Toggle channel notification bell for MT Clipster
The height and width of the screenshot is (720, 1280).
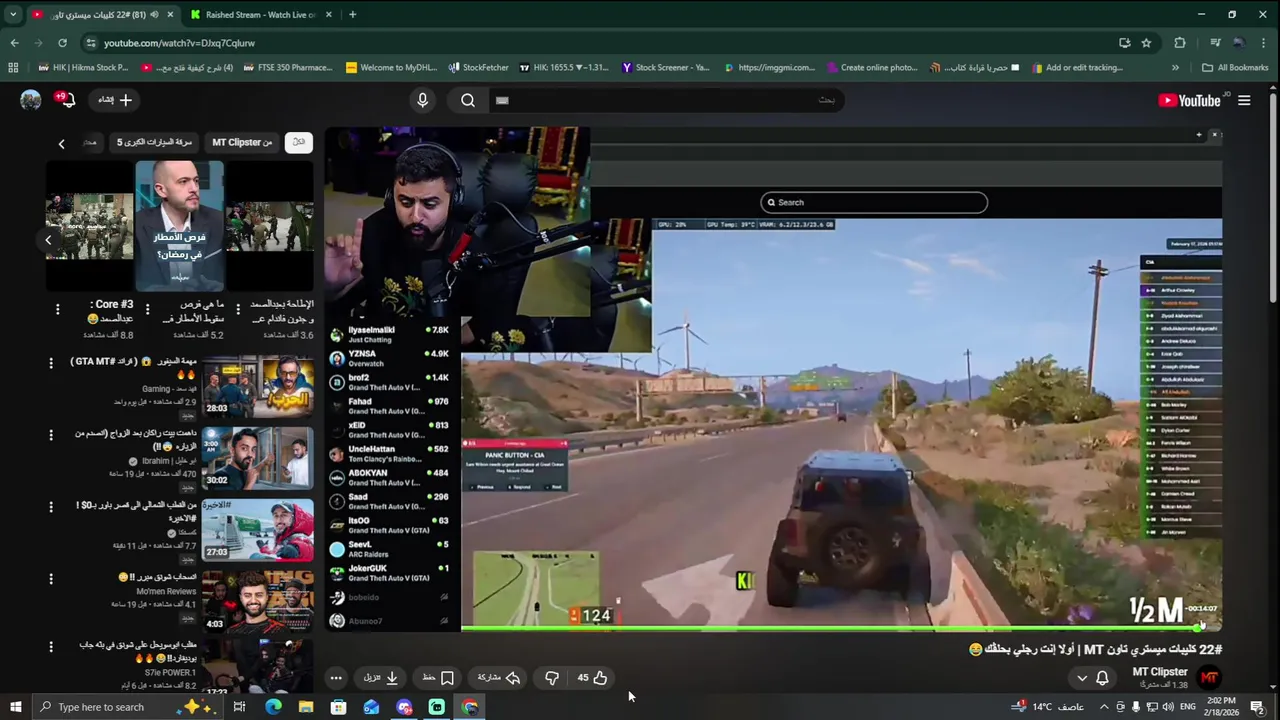coord(1102,678)
